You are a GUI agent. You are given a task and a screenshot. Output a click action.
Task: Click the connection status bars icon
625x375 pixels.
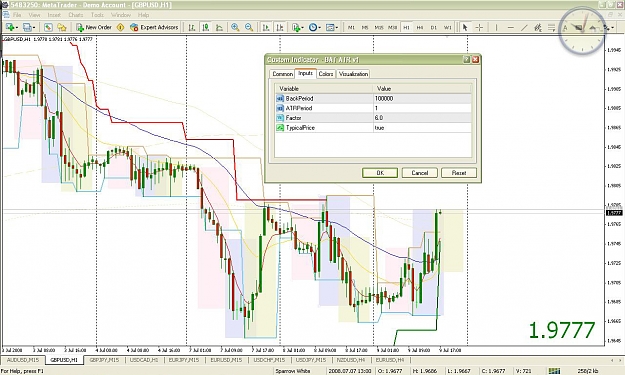(x=554, y=371)
